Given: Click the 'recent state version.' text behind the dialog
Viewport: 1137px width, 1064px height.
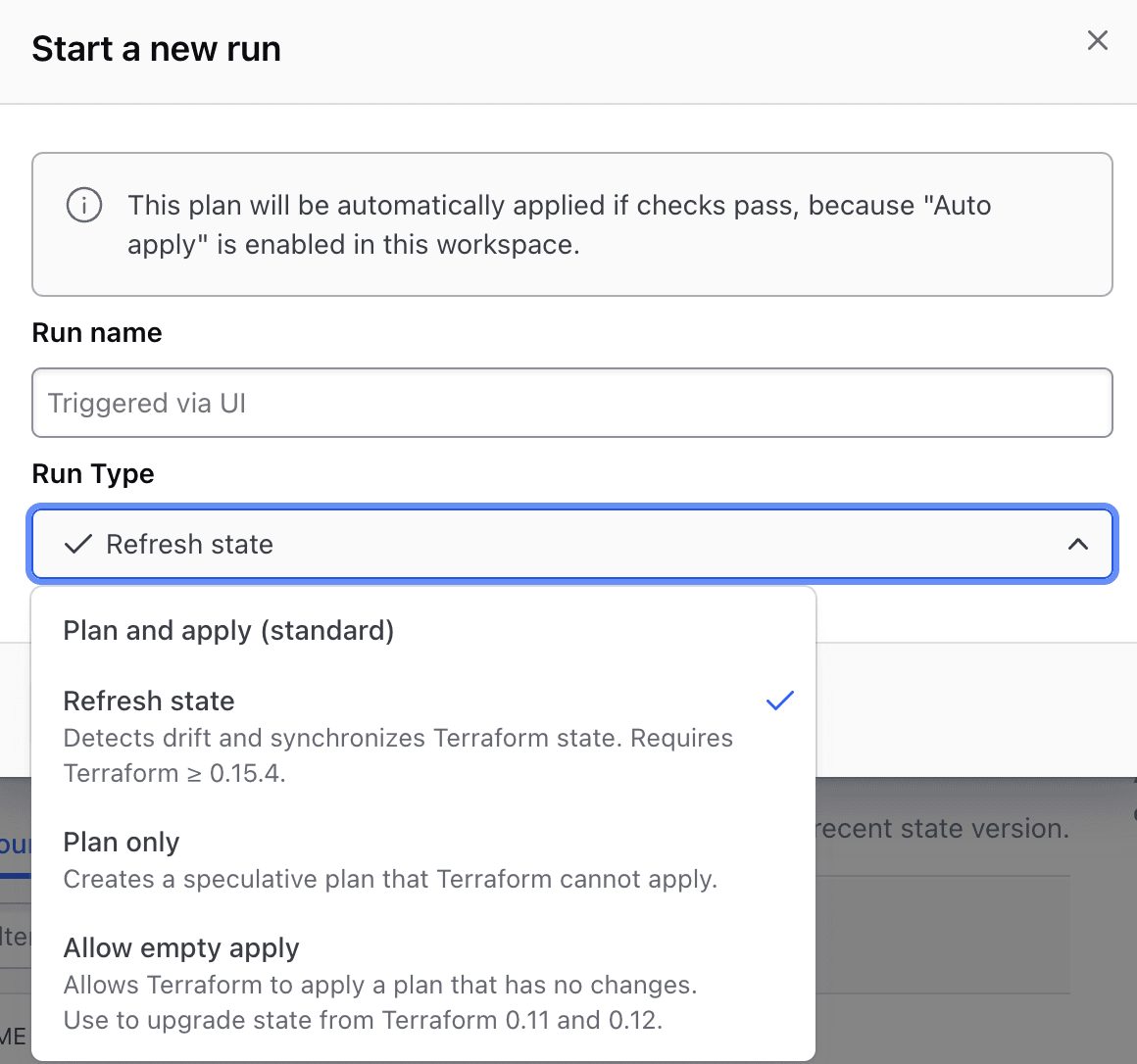Looking at the screenshot, I should pos(943,828).
